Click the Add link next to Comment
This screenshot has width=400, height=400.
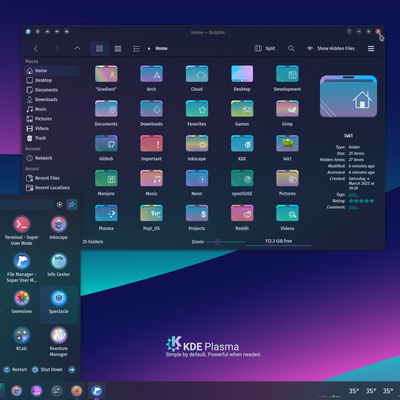[x=353, y=207]
